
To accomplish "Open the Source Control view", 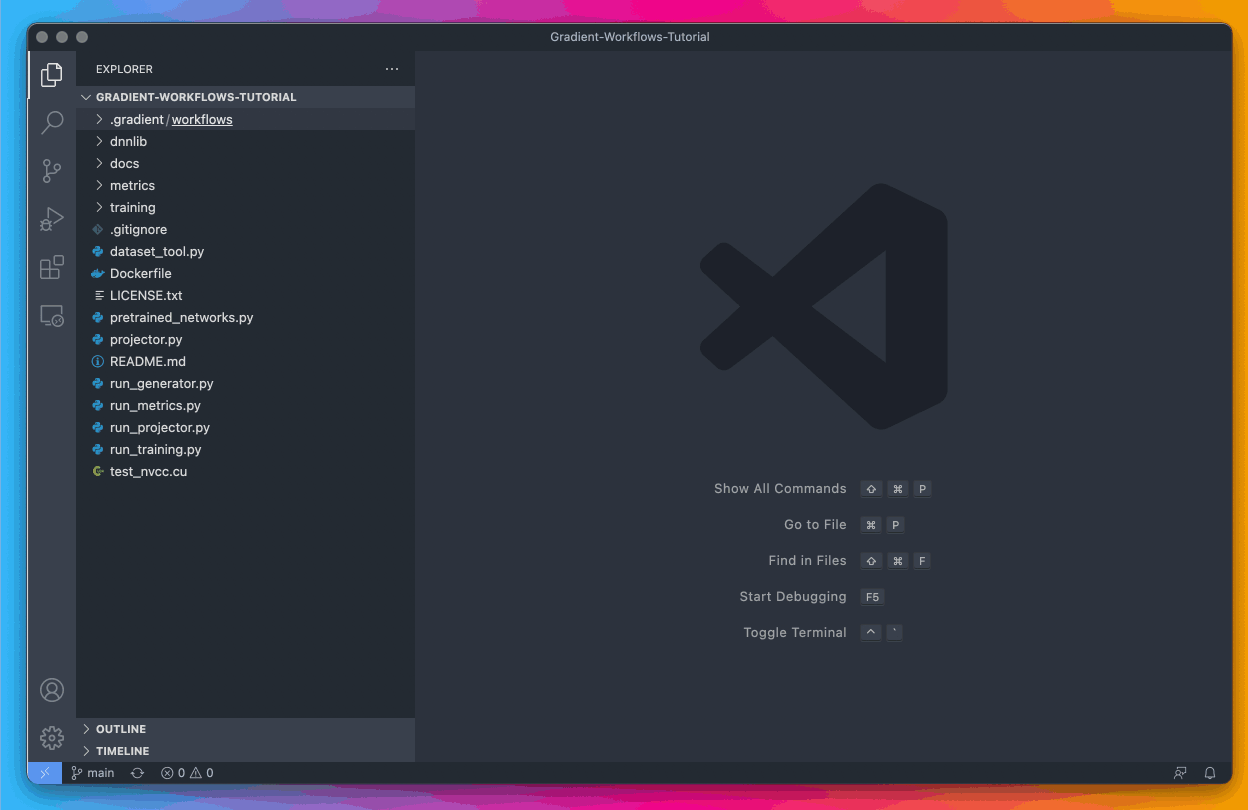I will [x=52, y=171].
